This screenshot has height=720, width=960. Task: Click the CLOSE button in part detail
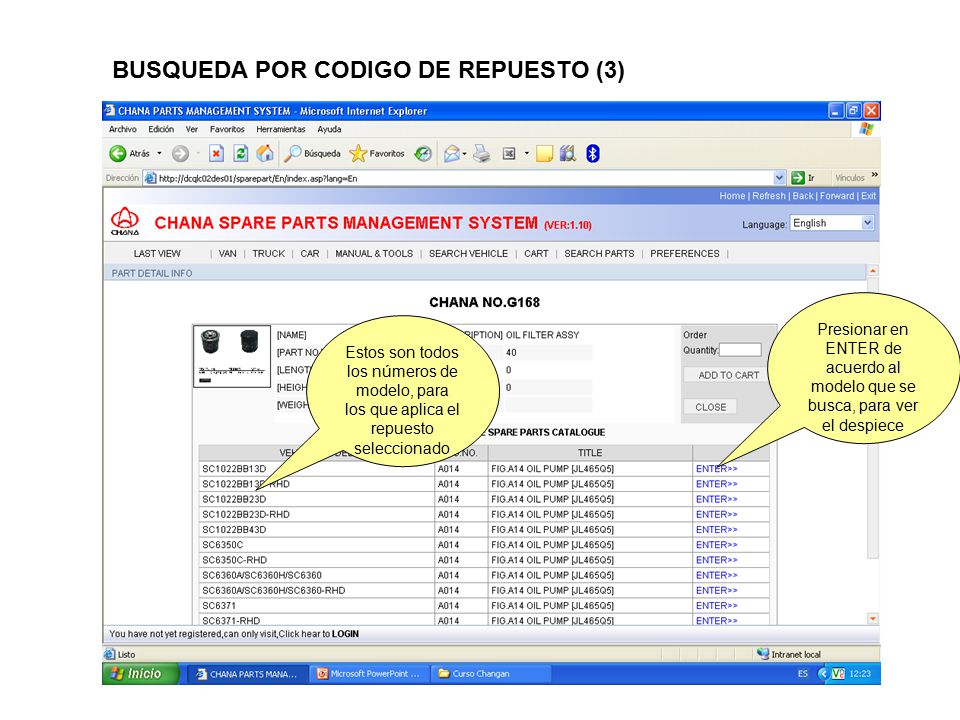(710, 407)
